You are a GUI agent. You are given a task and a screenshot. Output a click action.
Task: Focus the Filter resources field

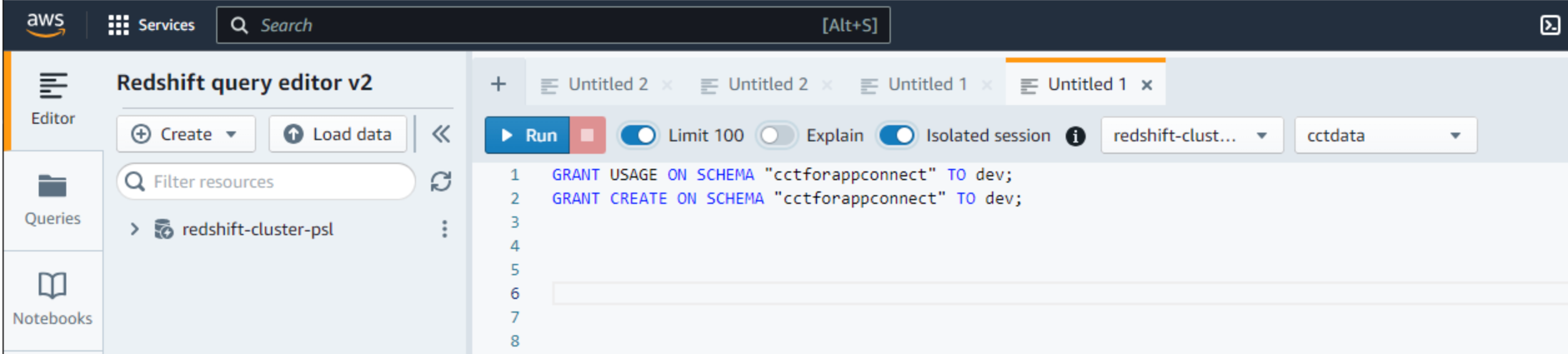point(266,181)
